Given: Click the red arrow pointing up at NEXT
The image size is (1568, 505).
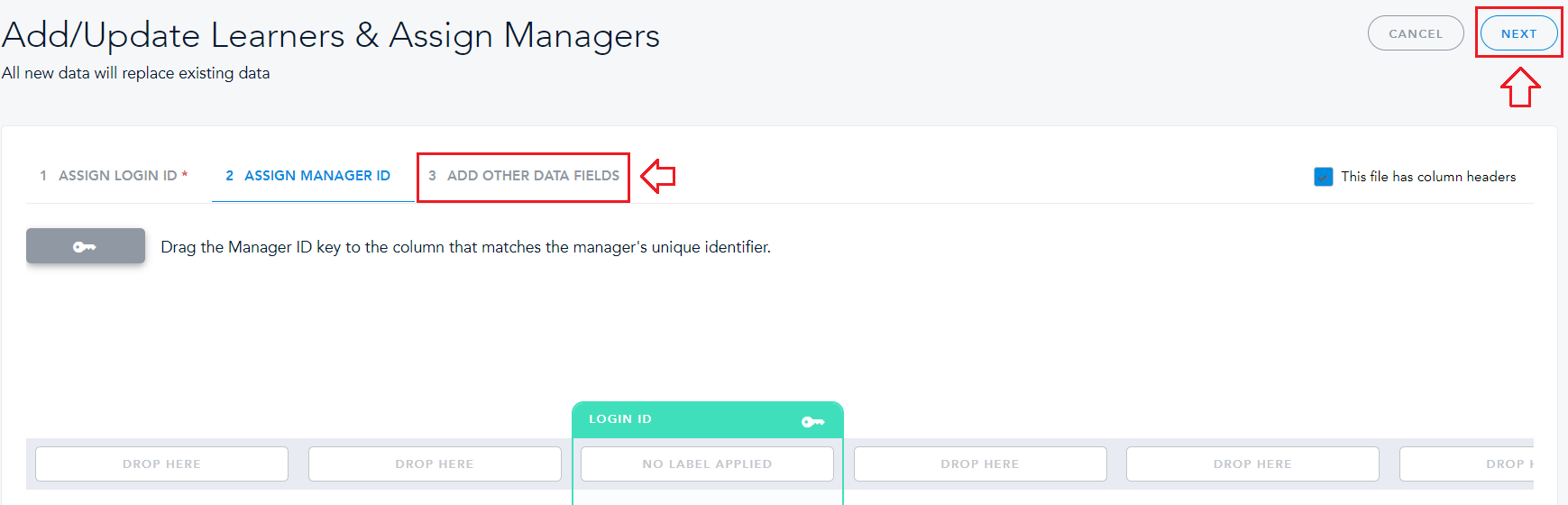Looking at the screenshot, I should (x=1520, y=87).
